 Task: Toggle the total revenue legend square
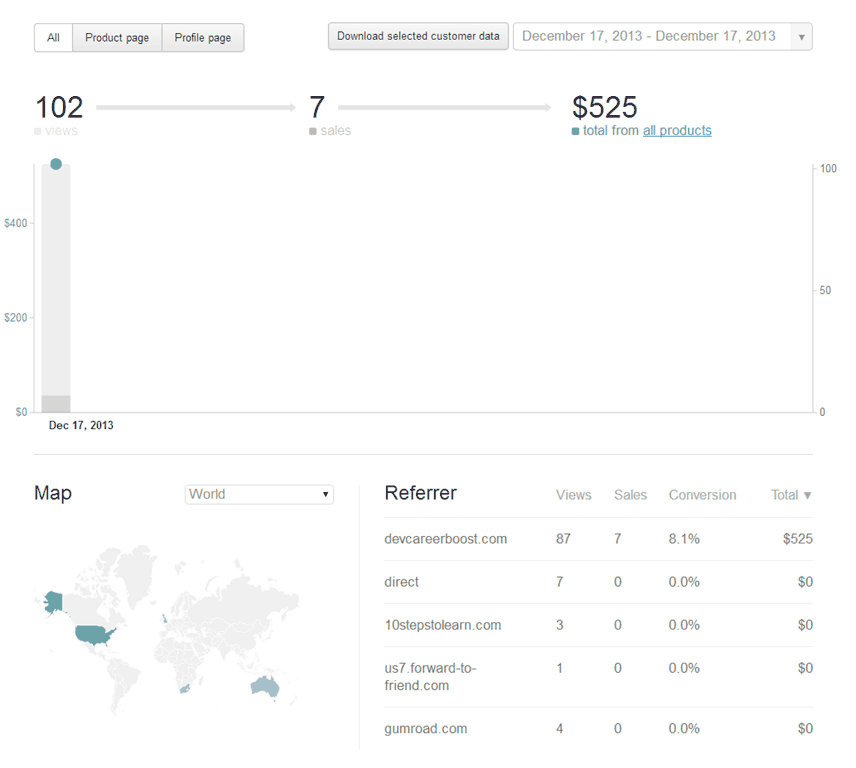[x=575, y=131]
